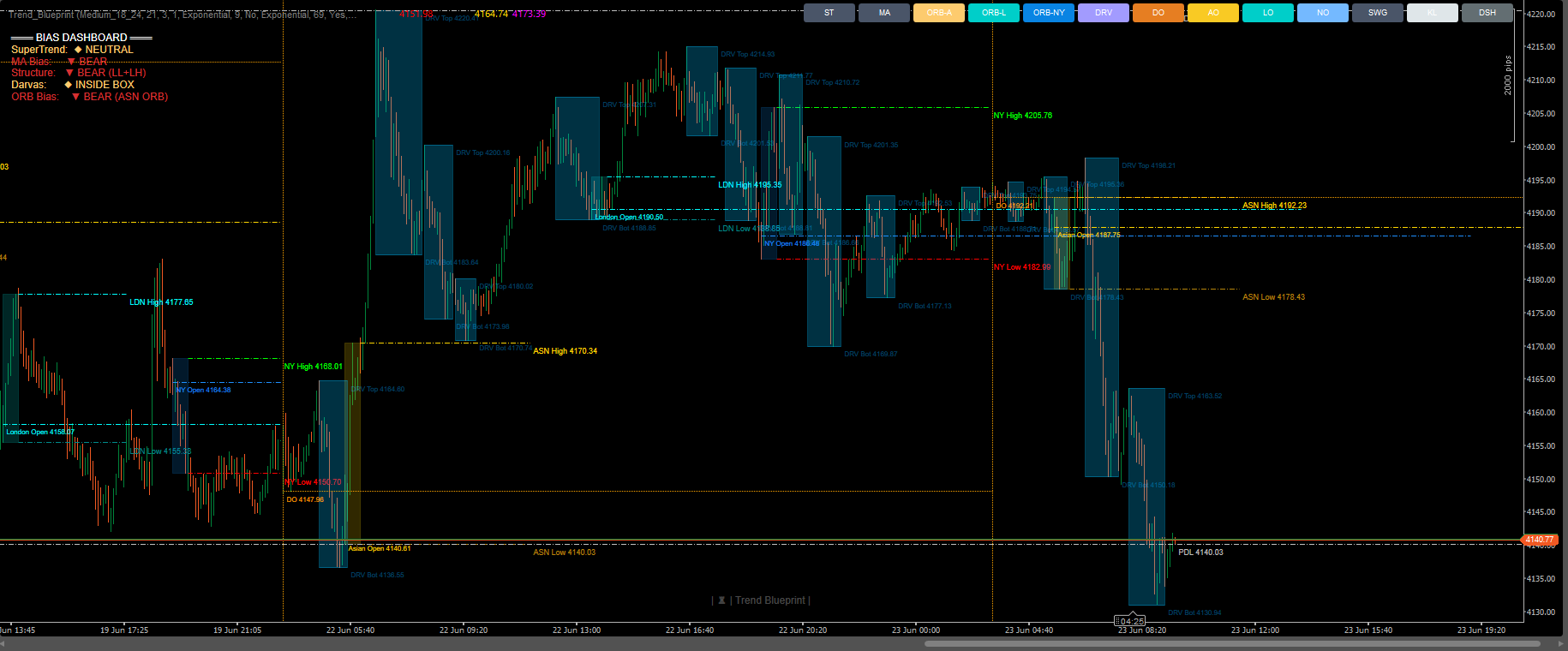Image resolution: width=1568 pixels, height=651 pixels.
Task: Toggle the ORB-NY button
Action: [1049, 13]
